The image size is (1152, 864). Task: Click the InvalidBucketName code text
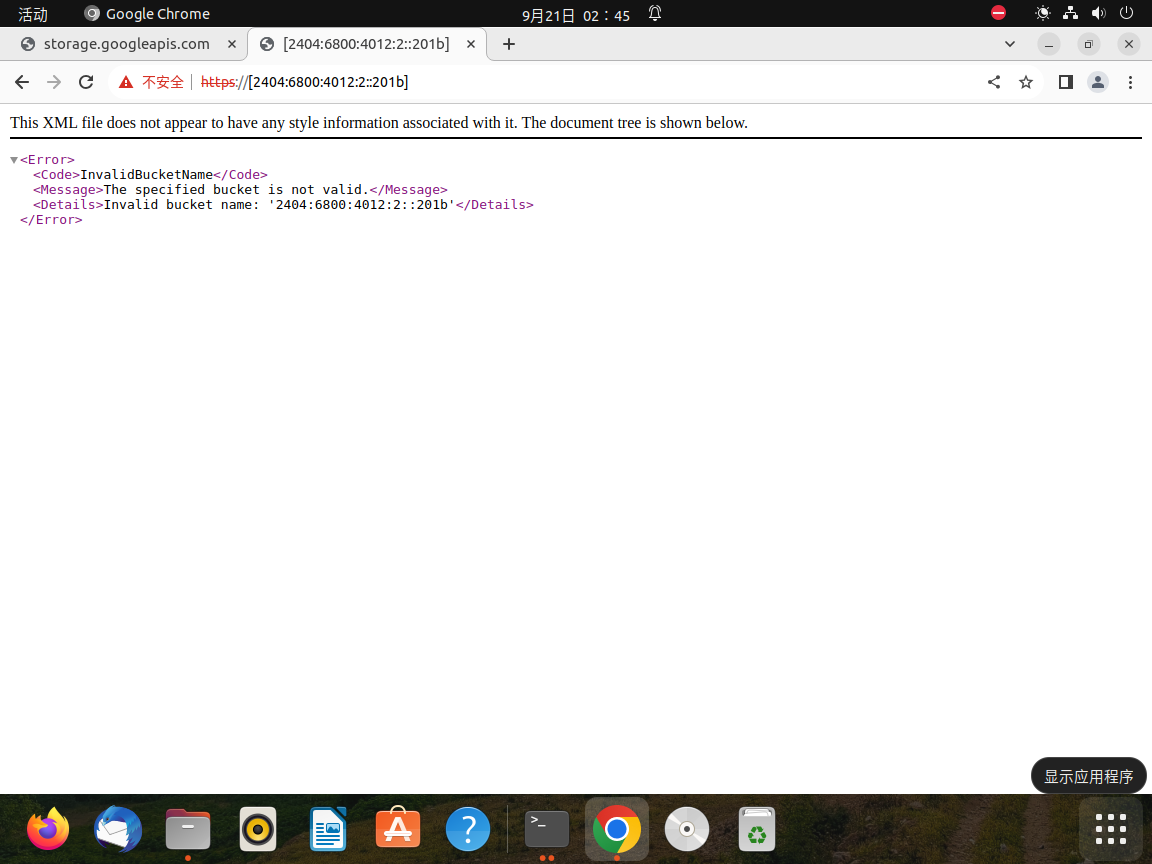pos(146,175)
